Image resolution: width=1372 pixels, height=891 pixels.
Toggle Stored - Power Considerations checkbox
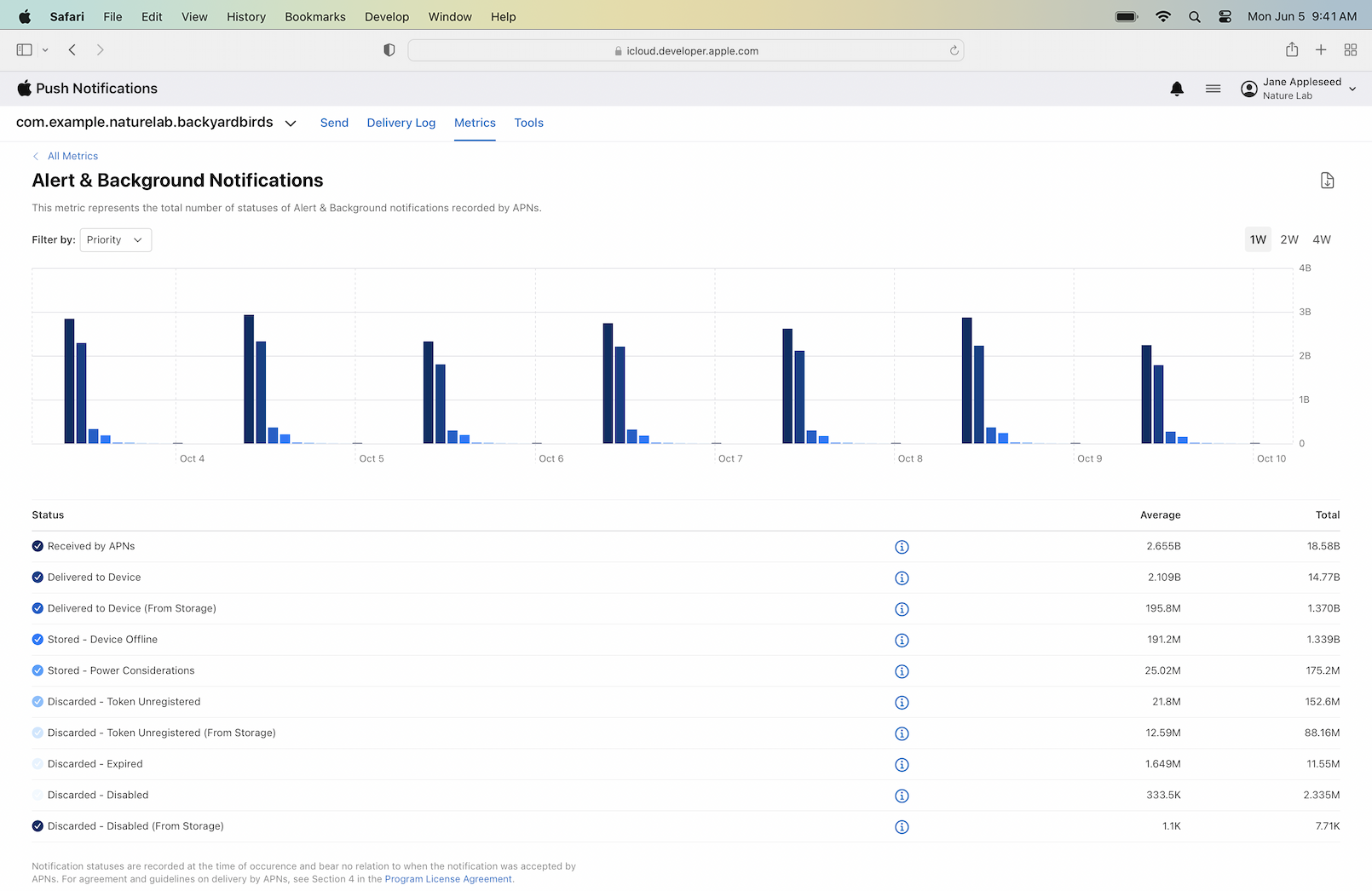click(37, 671)
